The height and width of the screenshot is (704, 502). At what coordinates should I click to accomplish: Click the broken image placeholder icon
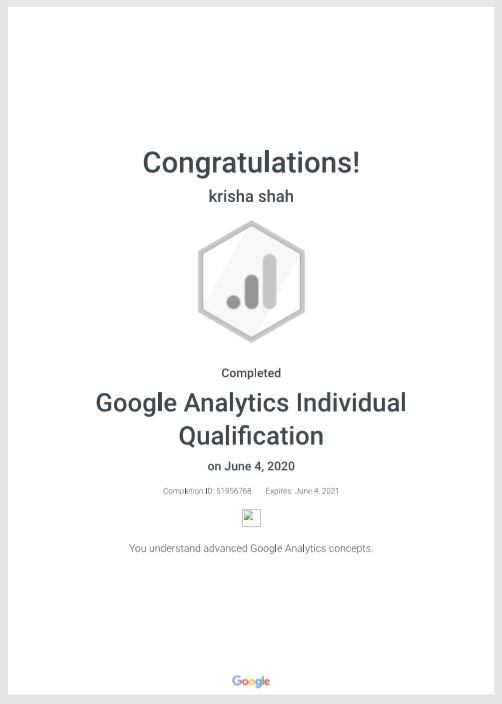(251, 518)
